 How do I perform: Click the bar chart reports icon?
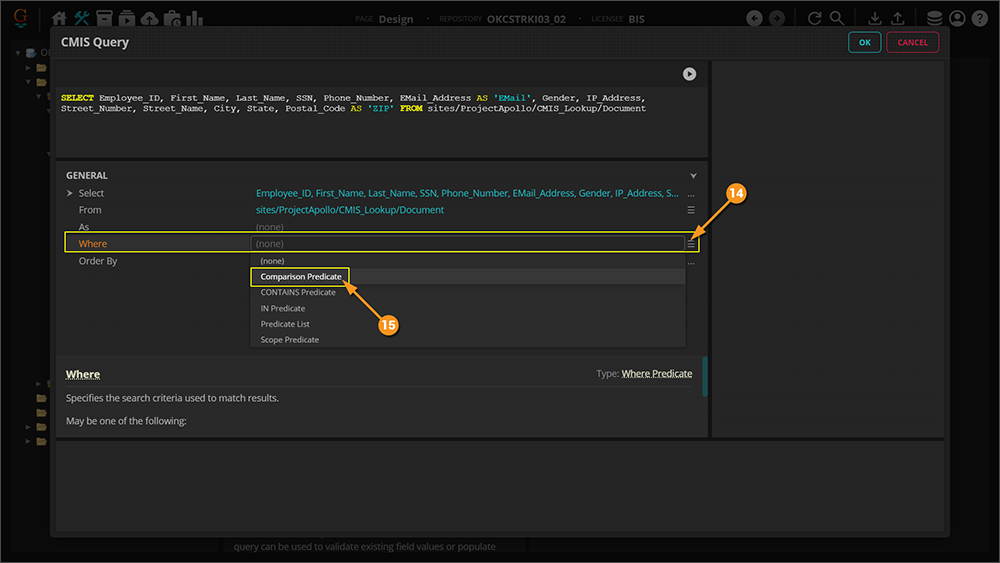[x=194, y=18]
